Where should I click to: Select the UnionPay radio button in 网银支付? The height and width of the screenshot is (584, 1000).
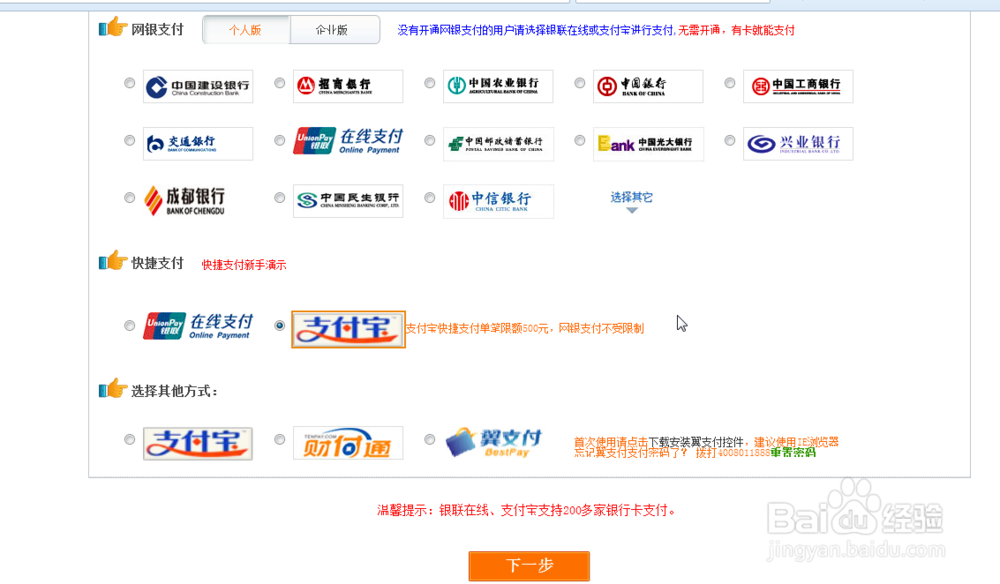coord(279,140)
